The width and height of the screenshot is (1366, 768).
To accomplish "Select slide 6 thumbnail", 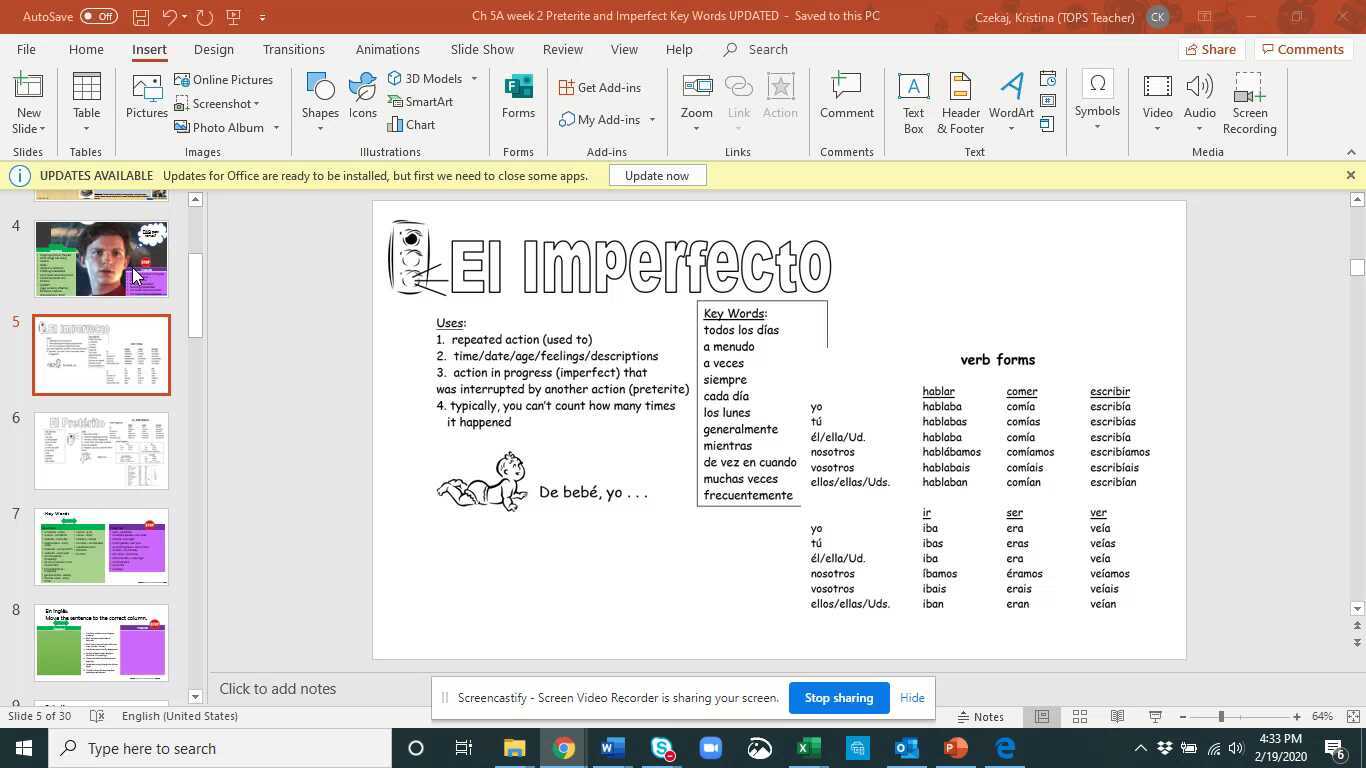I will [x=101, y=449].
